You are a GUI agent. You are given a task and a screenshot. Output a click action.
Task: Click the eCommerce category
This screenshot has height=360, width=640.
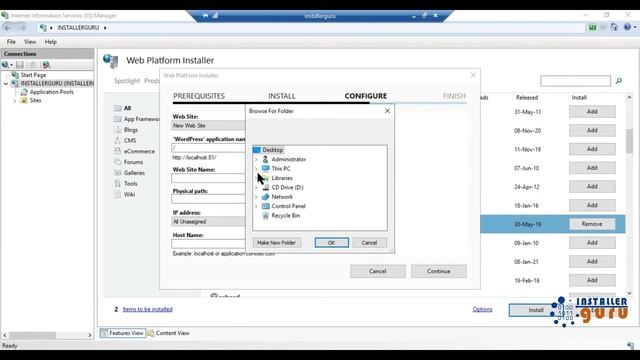(x=139, y=151)
